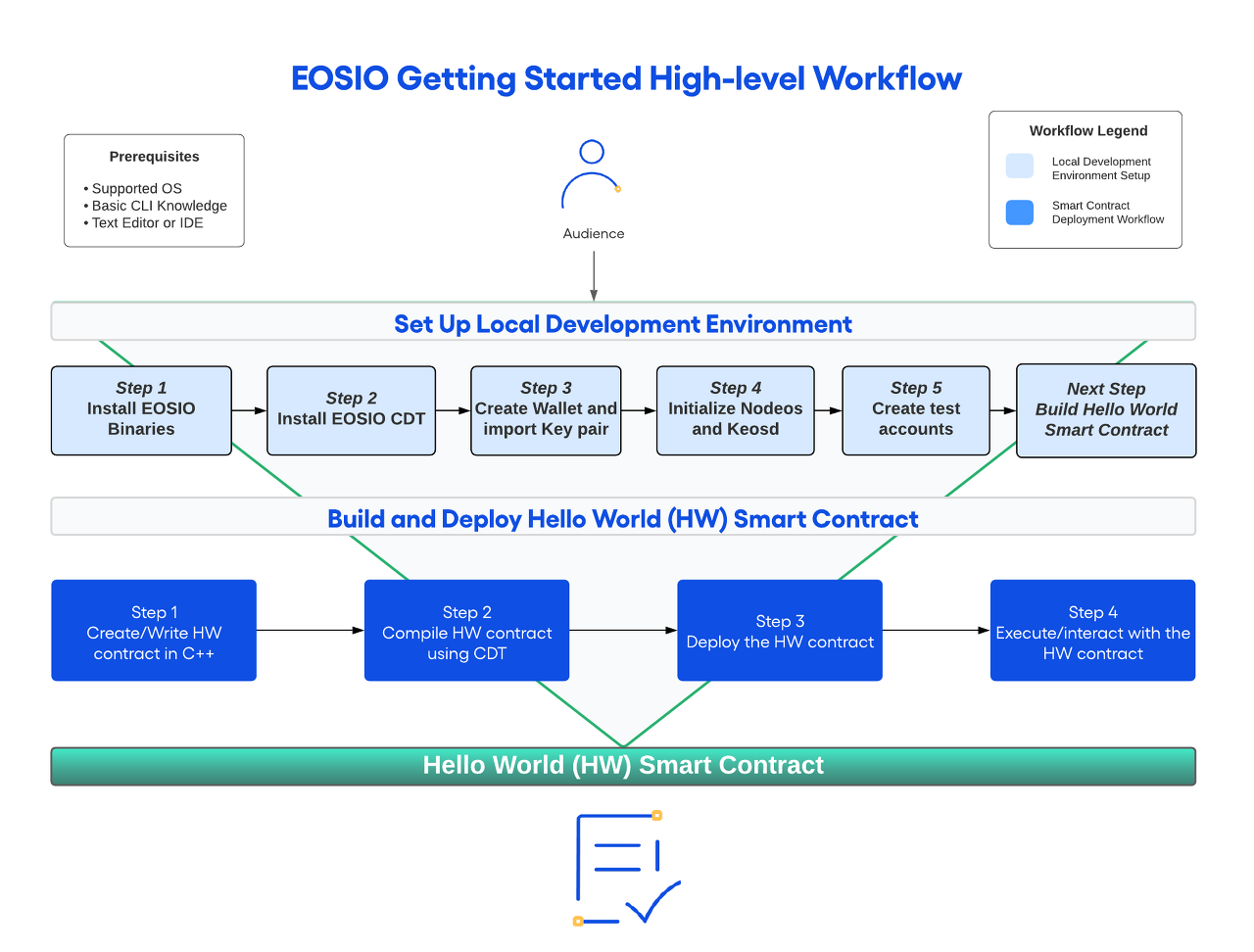Click the Workflow Legend heading
Screen dimensions: 1254x952
pos(1088,130)
